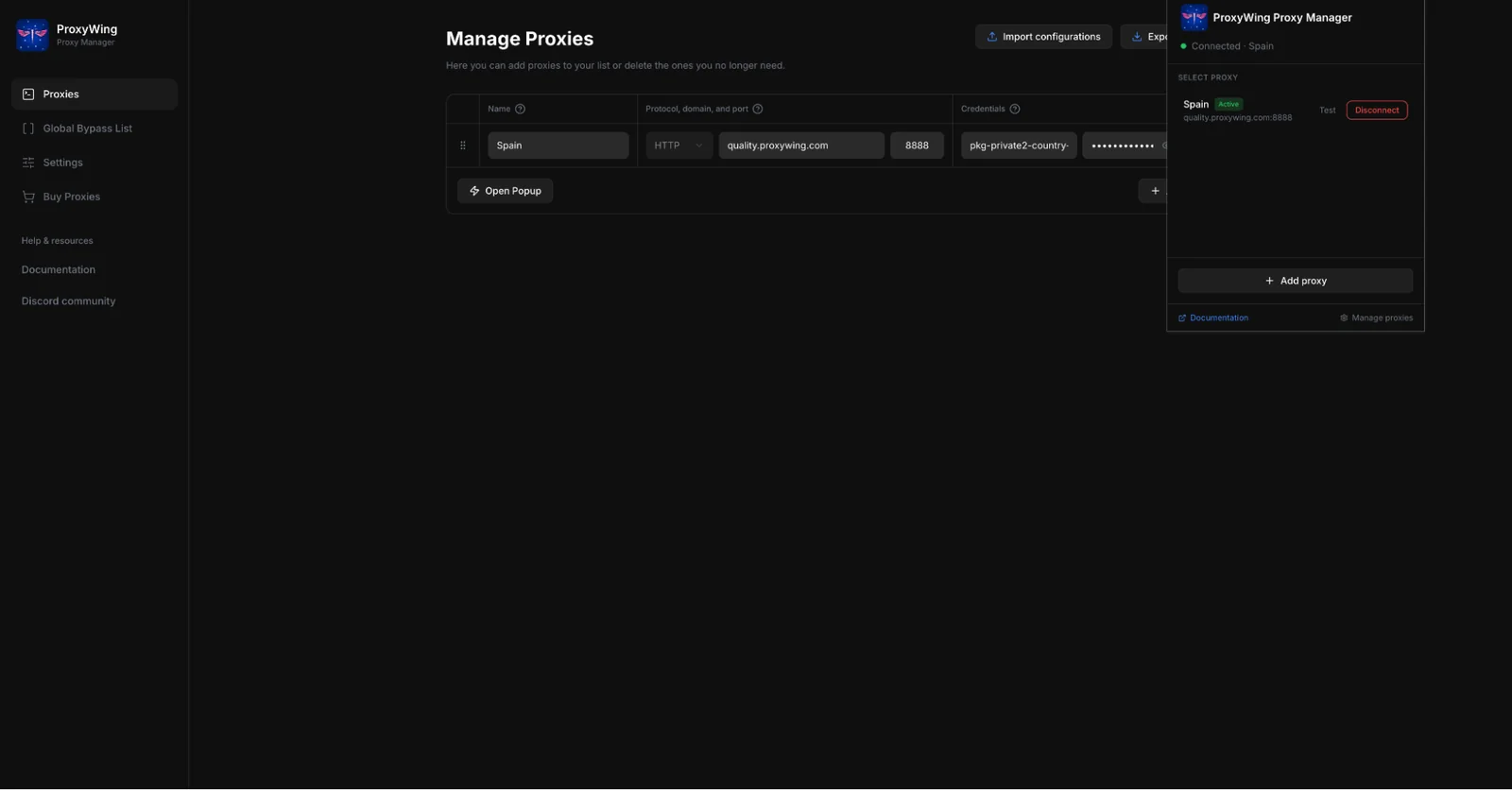This screenshot has width=1512, height=790.
Task: Open the Proxies section in the sidebar
Action: (x=94, y=94)
